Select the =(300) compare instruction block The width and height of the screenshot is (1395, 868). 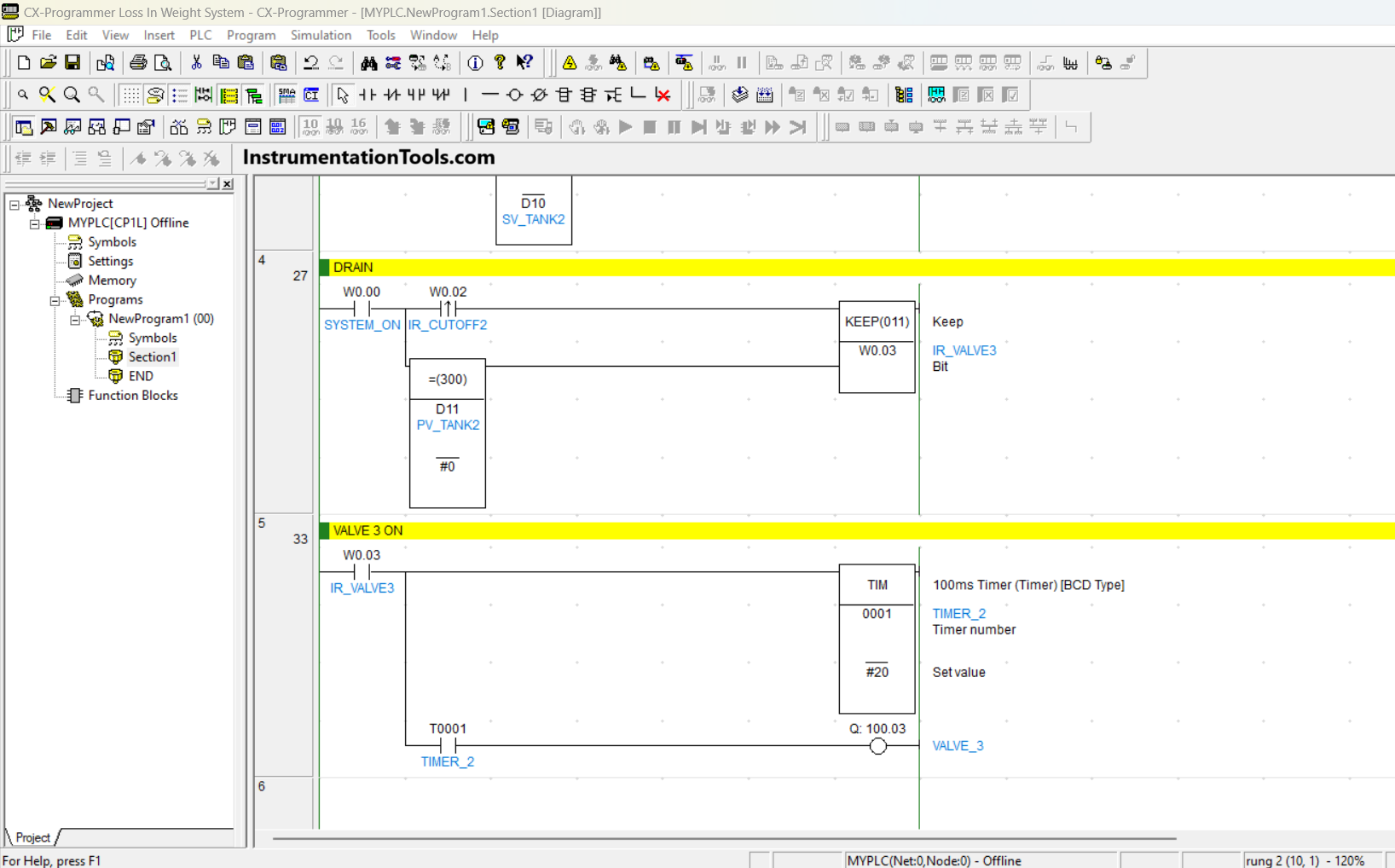[x=448, y=433]
